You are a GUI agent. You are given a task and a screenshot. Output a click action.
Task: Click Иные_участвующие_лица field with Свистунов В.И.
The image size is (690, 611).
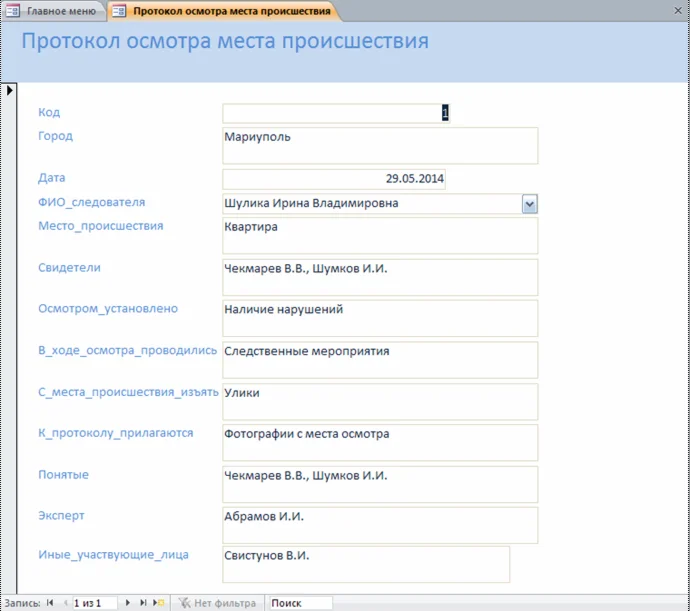tap(366, 563)
